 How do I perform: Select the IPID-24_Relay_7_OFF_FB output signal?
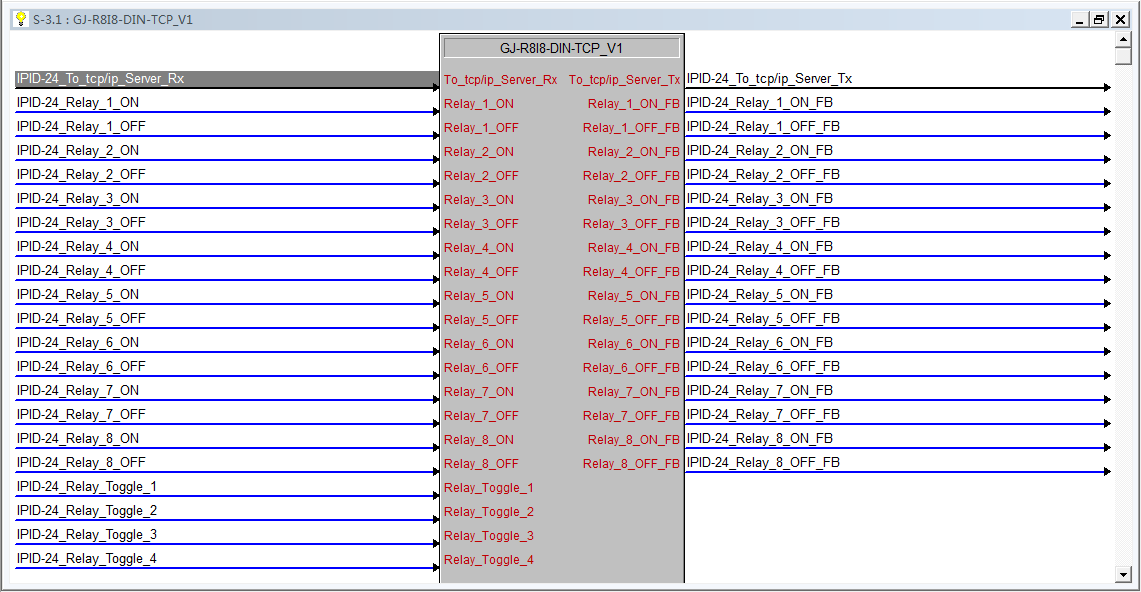pos(897,415)
